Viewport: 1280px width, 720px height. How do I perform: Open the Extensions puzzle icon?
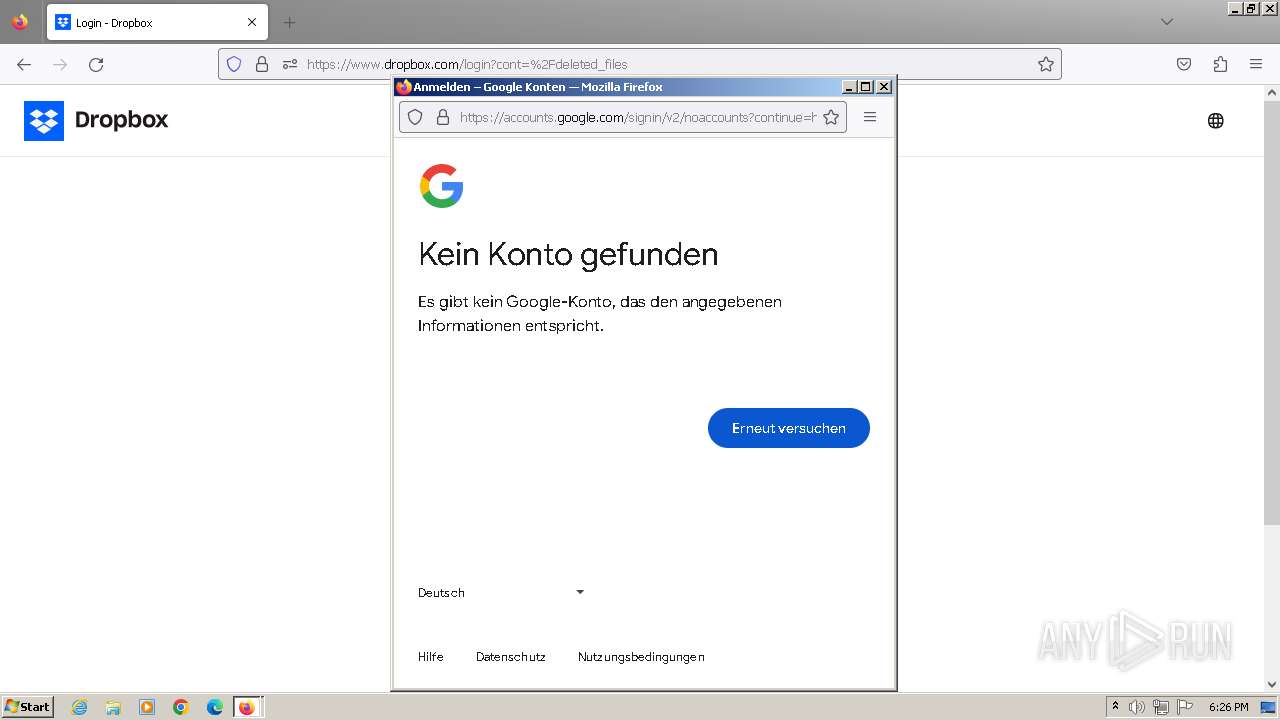point(1220,64)
